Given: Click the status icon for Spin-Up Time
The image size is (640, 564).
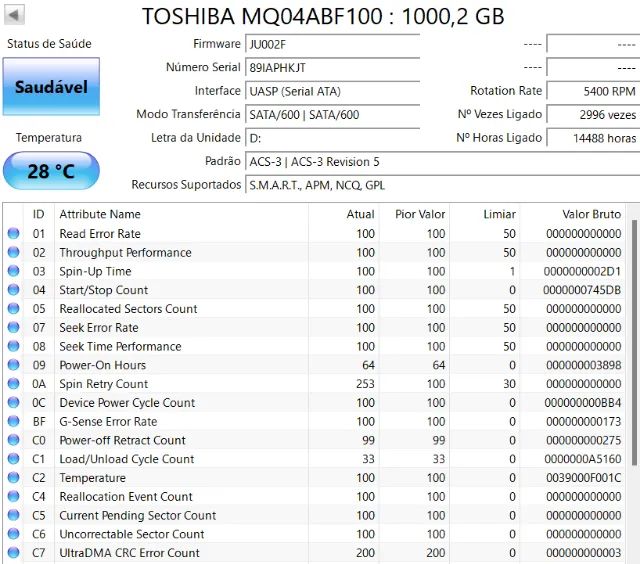Looking at the screenshot, I should click(x=13, y=271).
